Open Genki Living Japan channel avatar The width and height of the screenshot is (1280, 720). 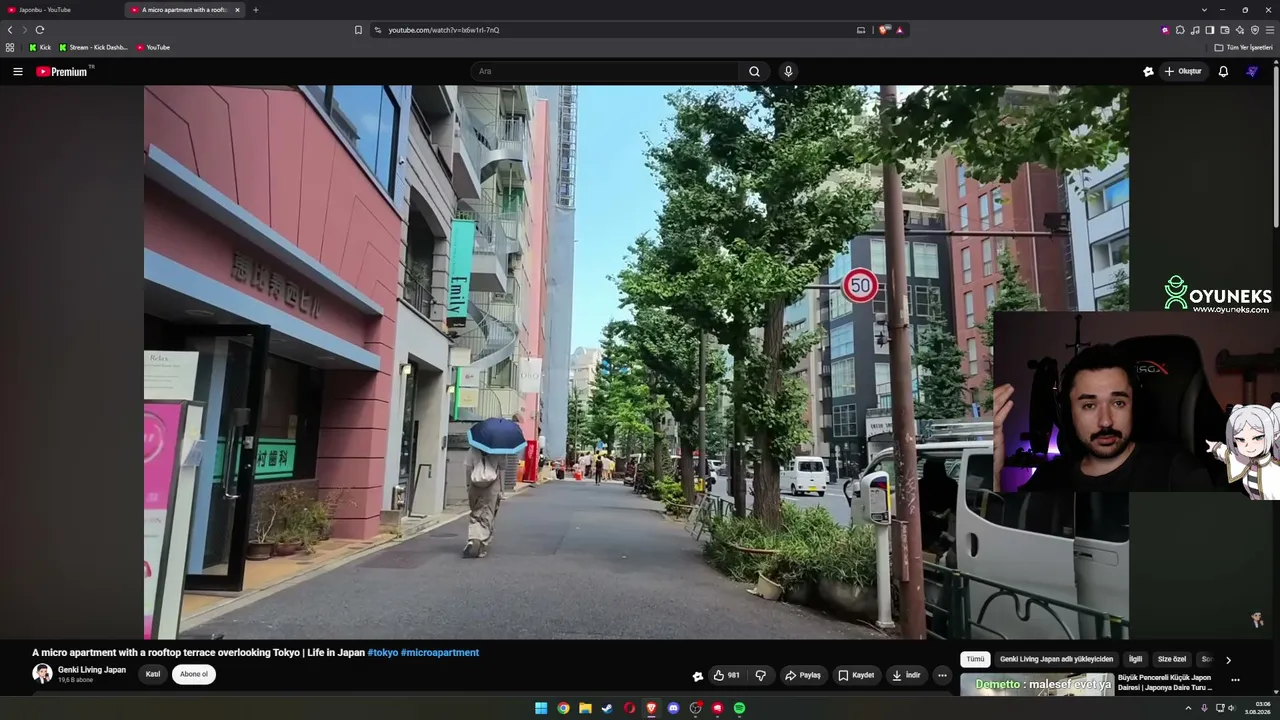pyautogui.click(x=42, y=674)
